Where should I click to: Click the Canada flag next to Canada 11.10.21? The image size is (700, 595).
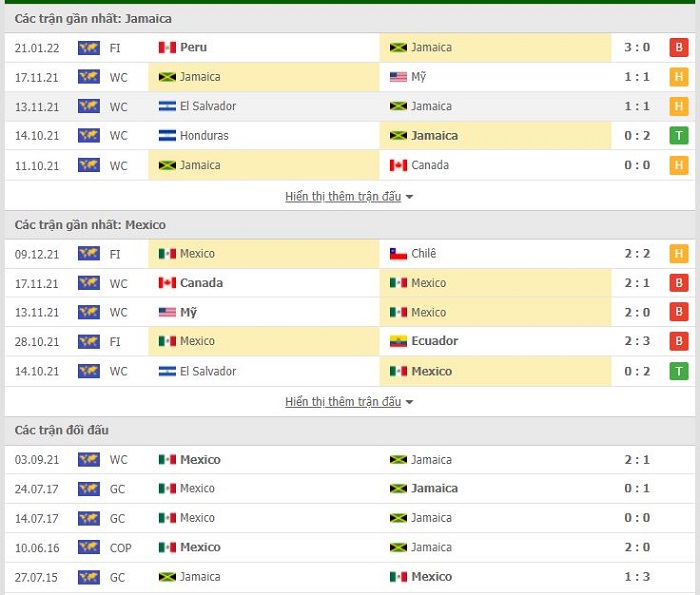398,166
